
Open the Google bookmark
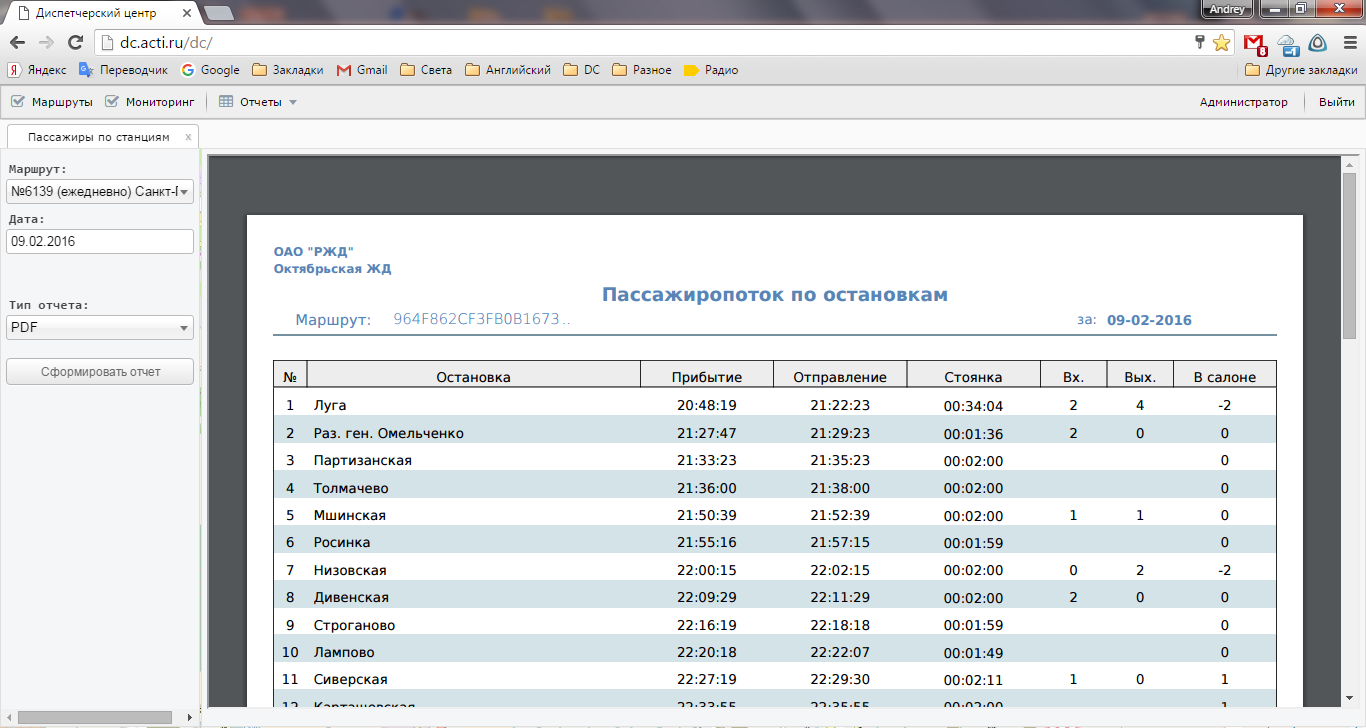(210, 70)
